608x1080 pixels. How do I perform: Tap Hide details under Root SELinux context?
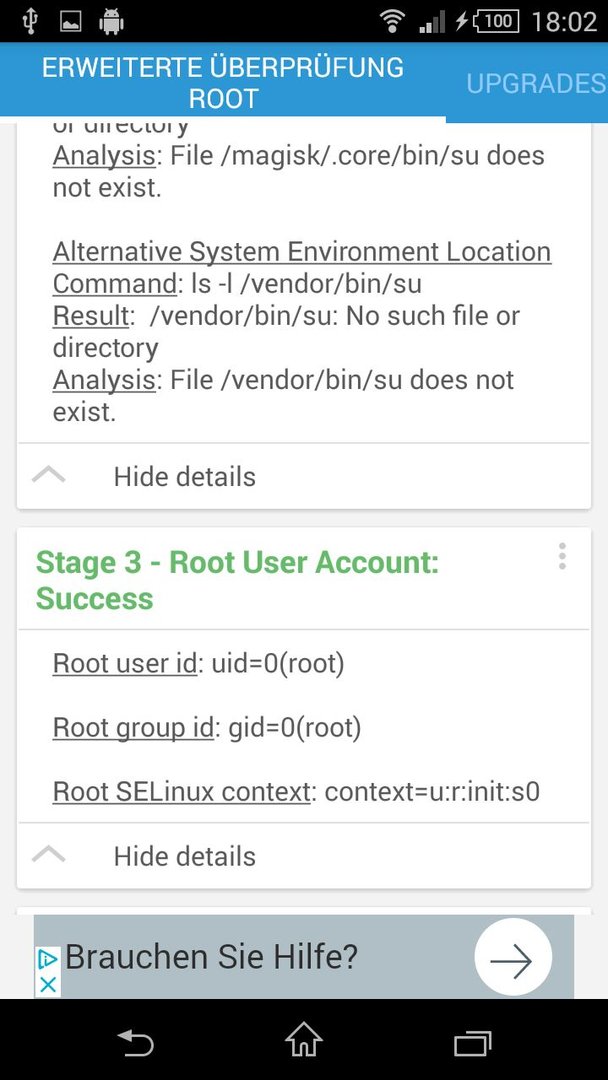(x=185, y=856)
